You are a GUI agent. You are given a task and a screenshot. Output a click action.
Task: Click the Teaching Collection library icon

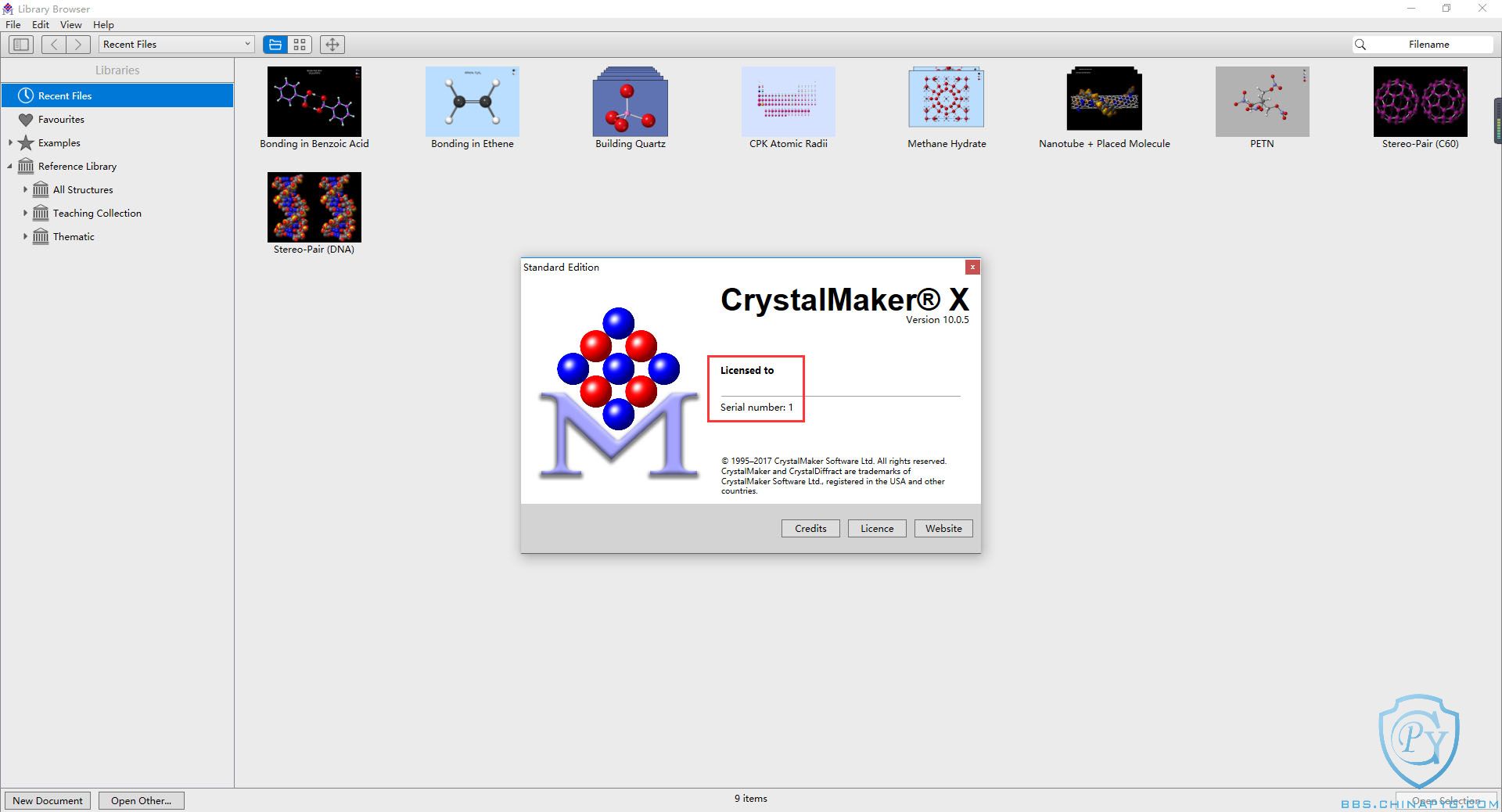tap(41, 214)
